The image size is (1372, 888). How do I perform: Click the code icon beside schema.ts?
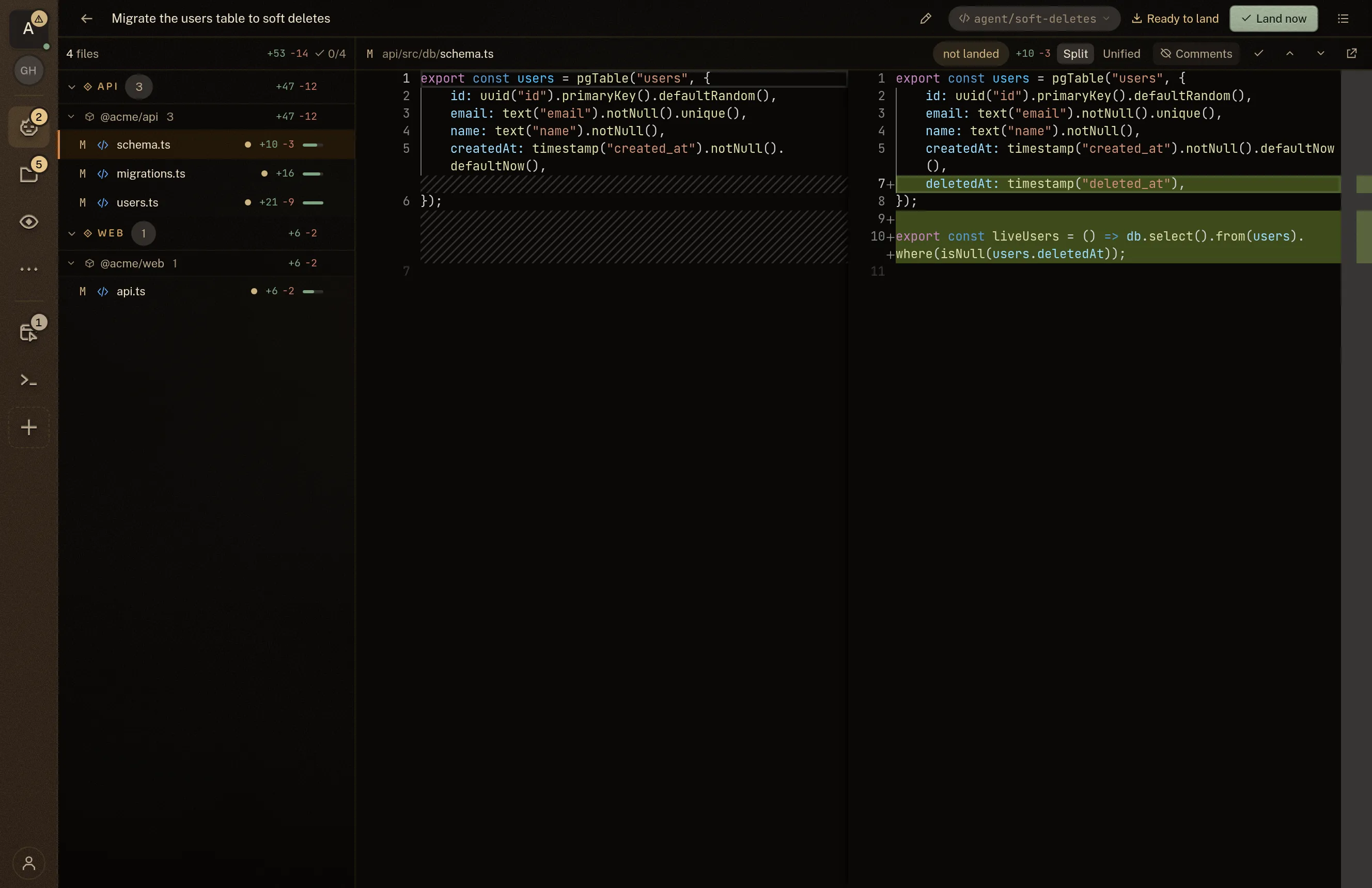[103, 145]
